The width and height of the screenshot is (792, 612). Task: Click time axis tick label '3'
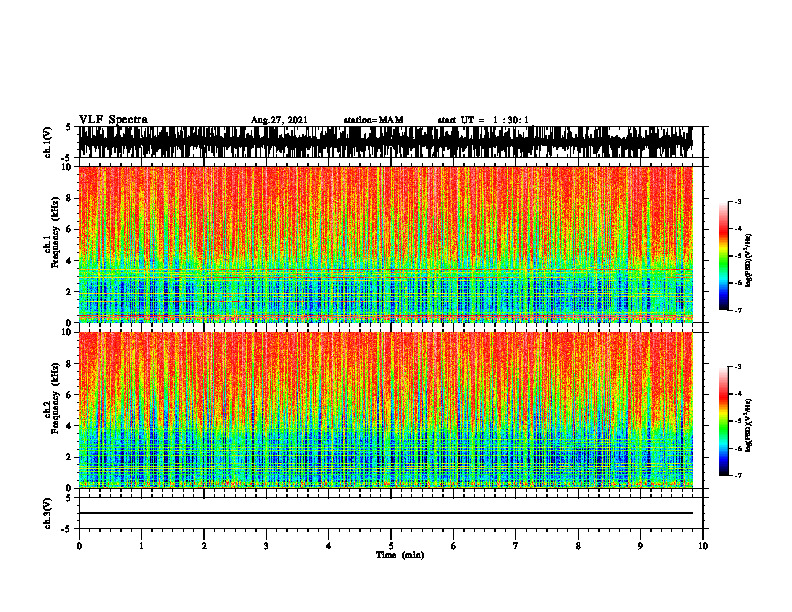coord(266,546)
